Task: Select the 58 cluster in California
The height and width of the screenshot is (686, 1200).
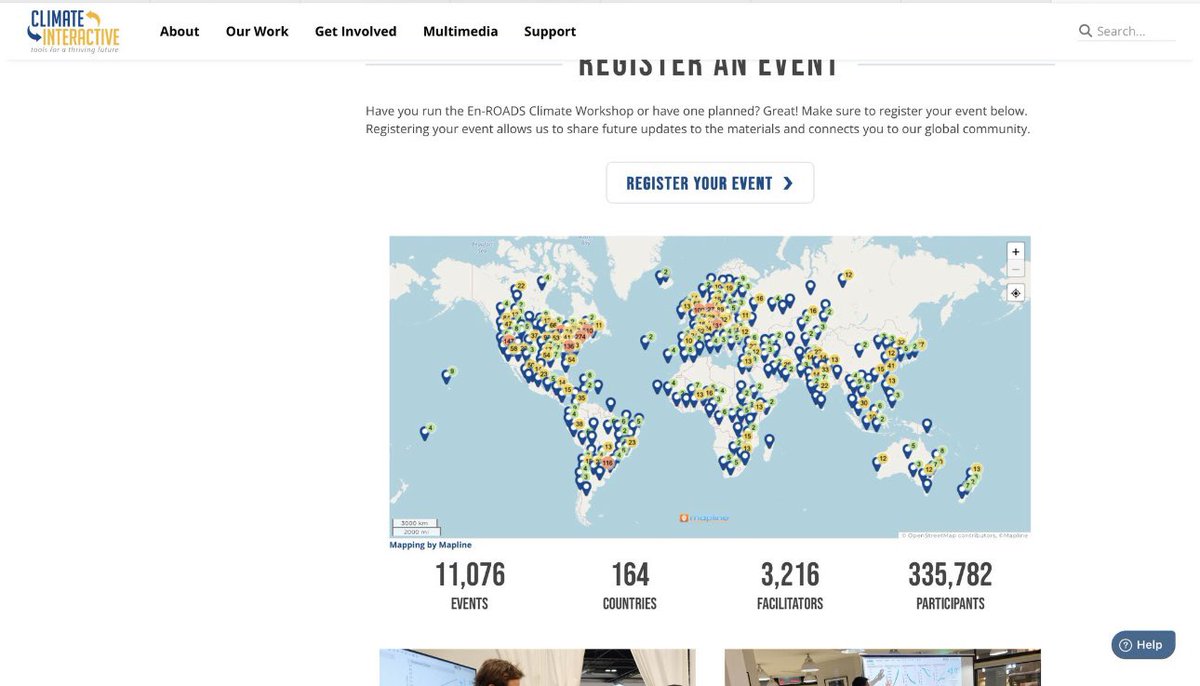Action: click(x=513, y=348)
